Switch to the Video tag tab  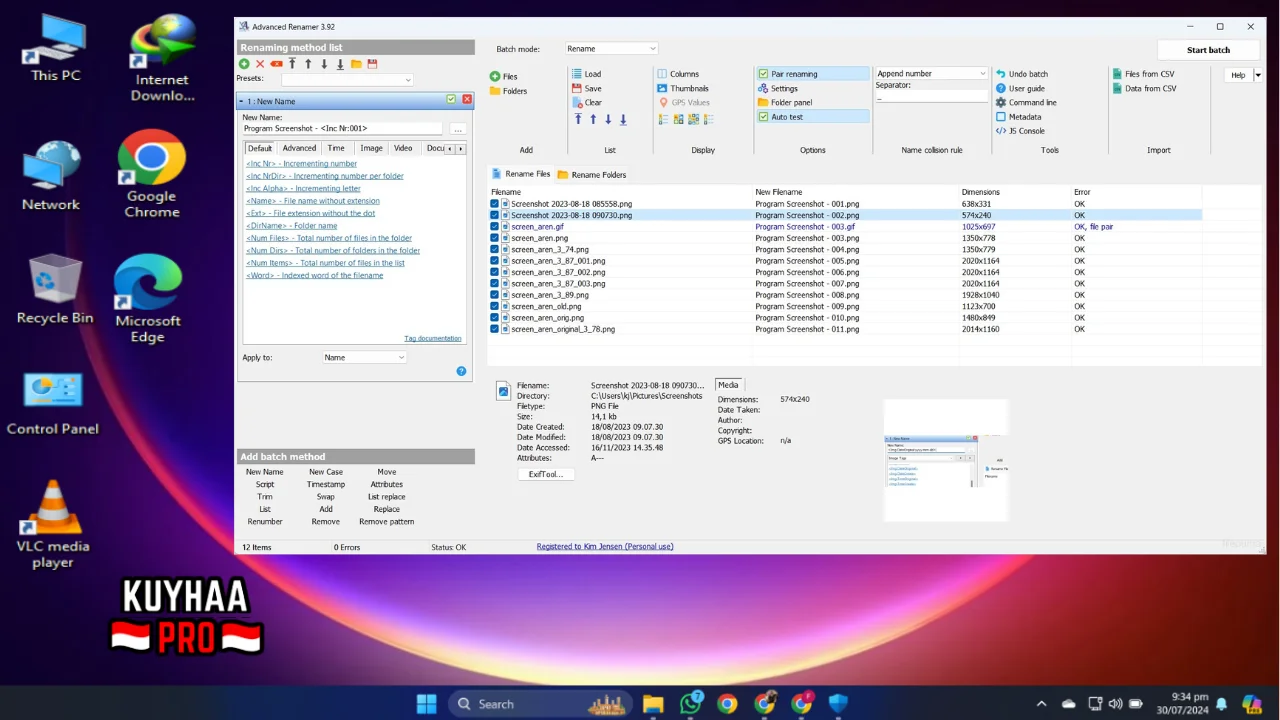[403, 148]
